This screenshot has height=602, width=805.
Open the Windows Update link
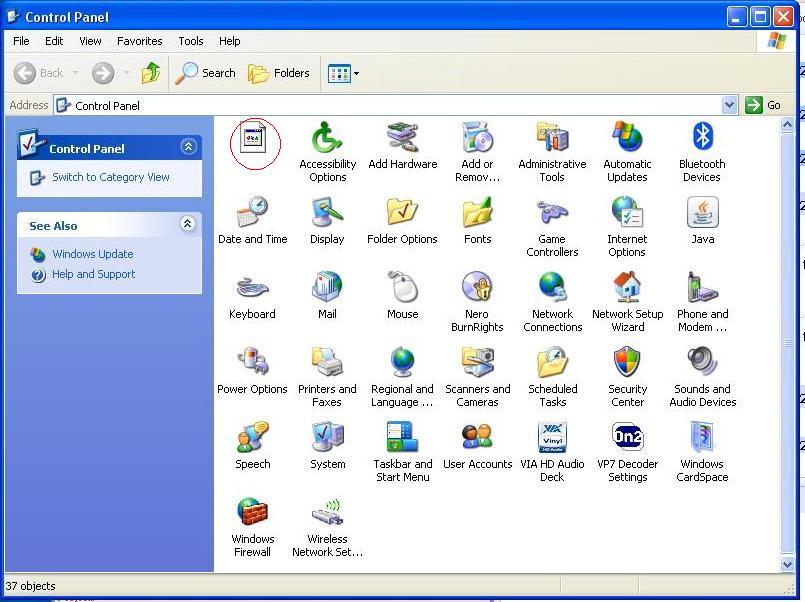point(92,254)
